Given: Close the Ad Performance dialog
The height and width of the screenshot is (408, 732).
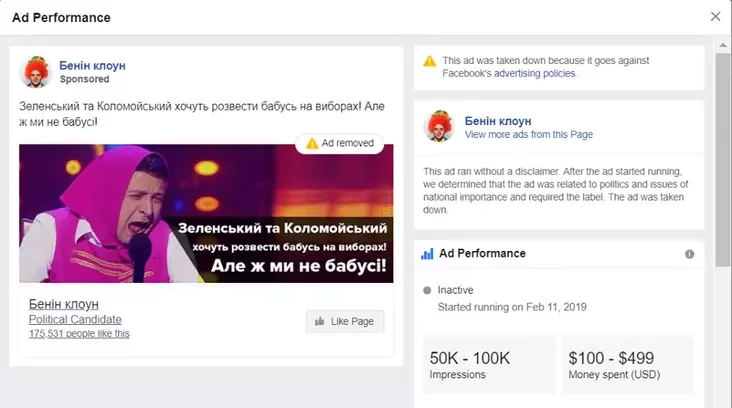Looking at the screenshot, I should pyautogui.click(x=715, y=17).
